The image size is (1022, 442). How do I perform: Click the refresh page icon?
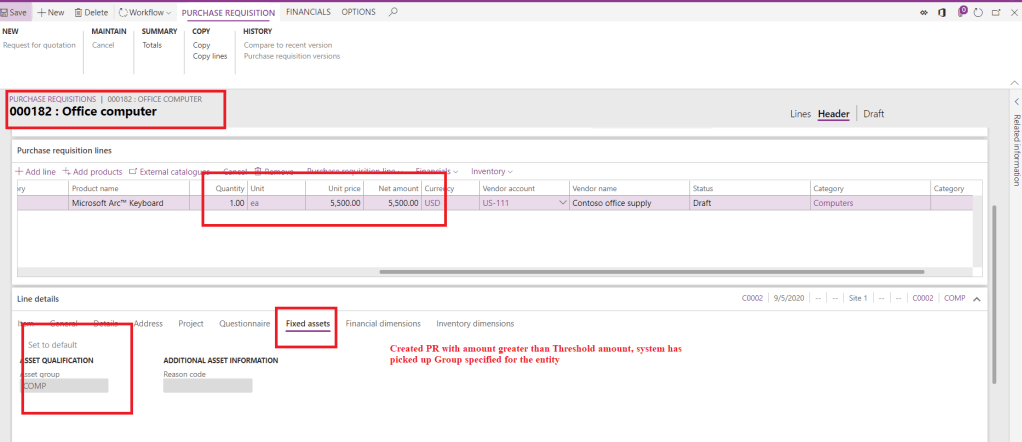(979, 12)
